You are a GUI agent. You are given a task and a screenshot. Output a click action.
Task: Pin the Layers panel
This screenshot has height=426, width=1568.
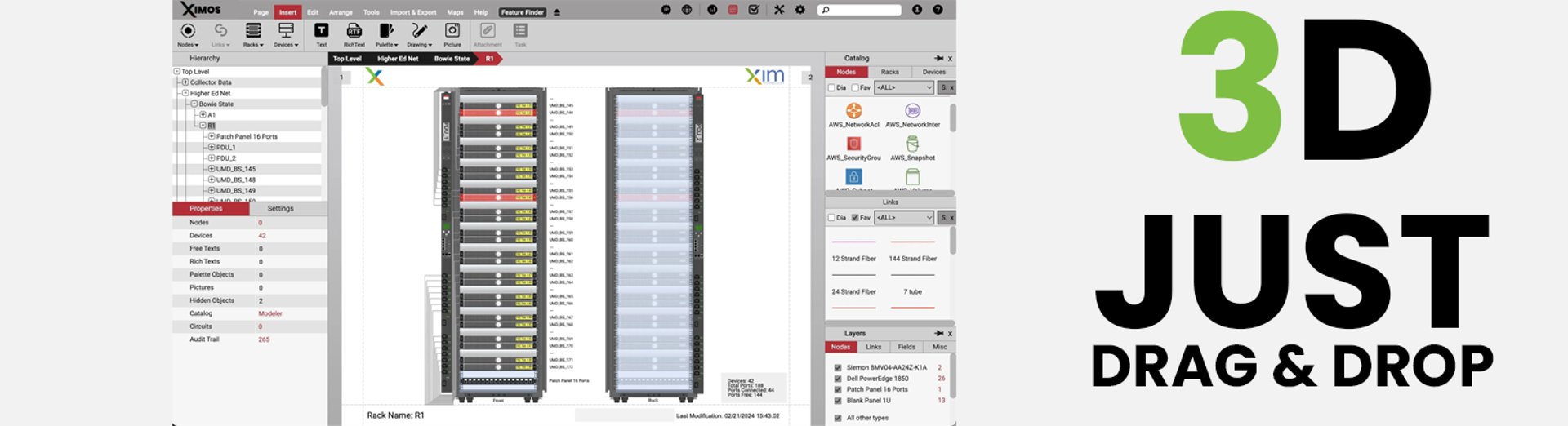click(939, 334)
